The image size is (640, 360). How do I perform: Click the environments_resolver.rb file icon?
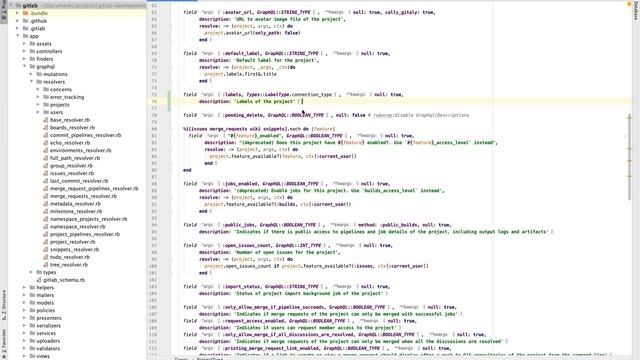click(x=46, y=151)
